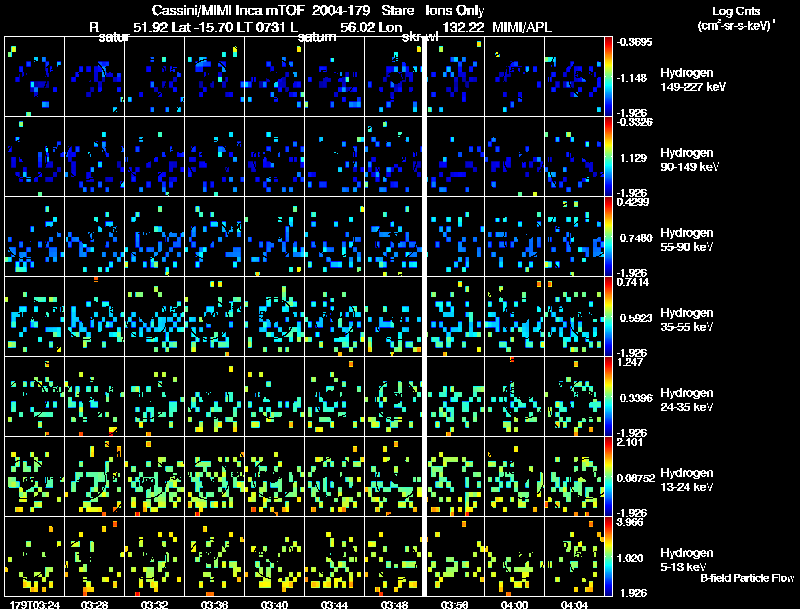The height and width of the screenshot is (609, 800).
Task: Click the 0.5923 colorbar midpoint value
Action: click(636, 318)
